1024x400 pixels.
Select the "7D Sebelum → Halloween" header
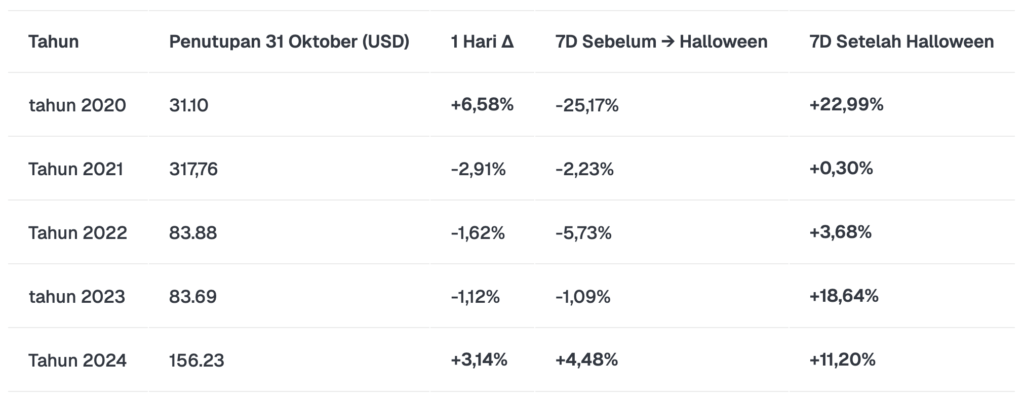(661, 41)
